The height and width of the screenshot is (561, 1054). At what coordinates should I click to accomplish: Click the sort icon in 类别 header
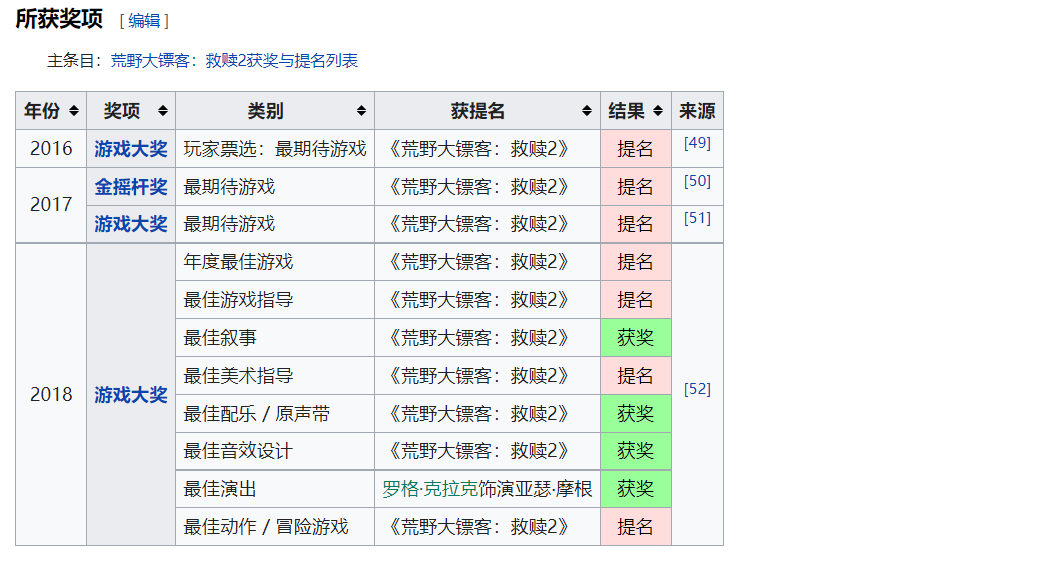(x=361, y=111)
